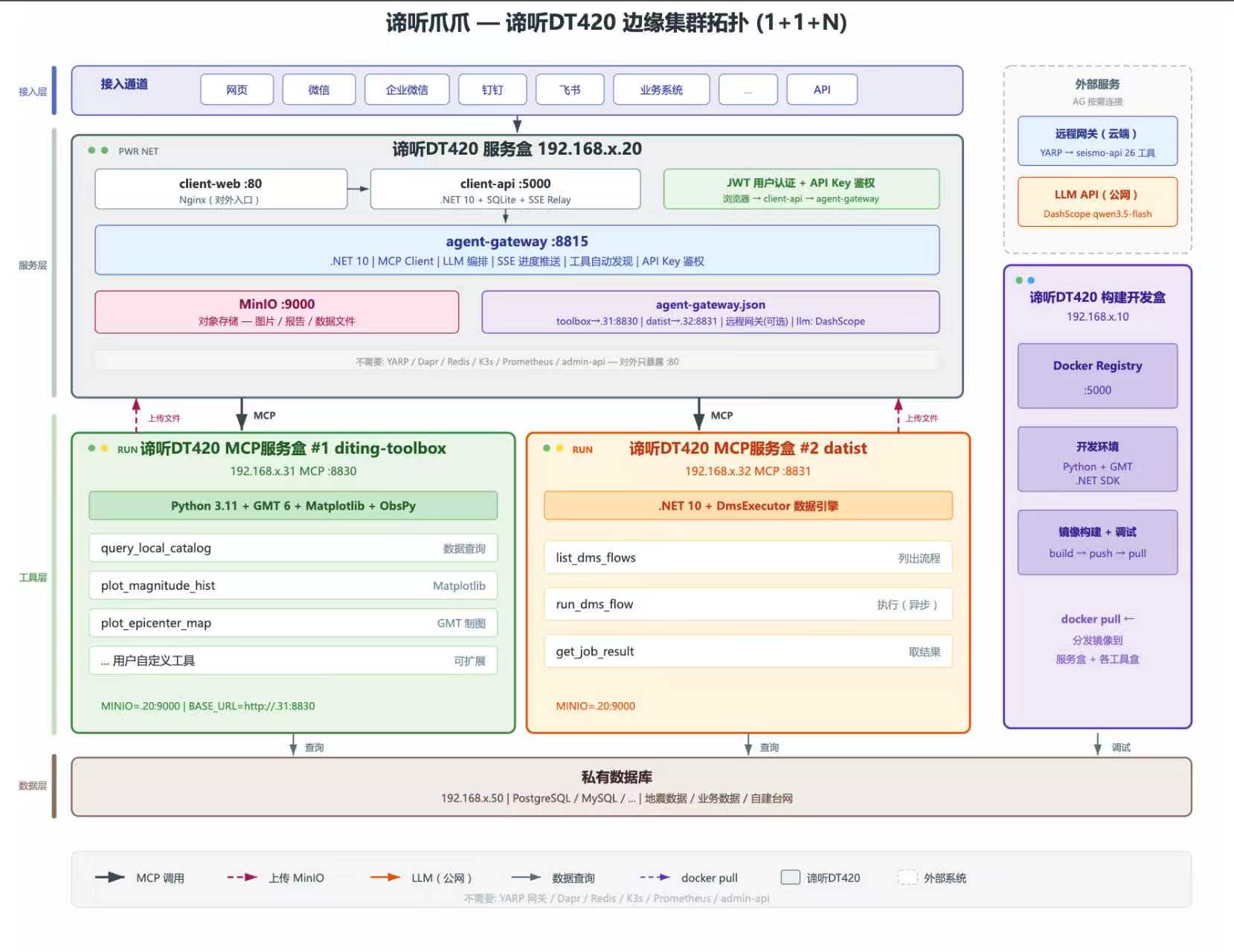Click the 谛听DT420 legend square
1234x952 pixels.
790,878
